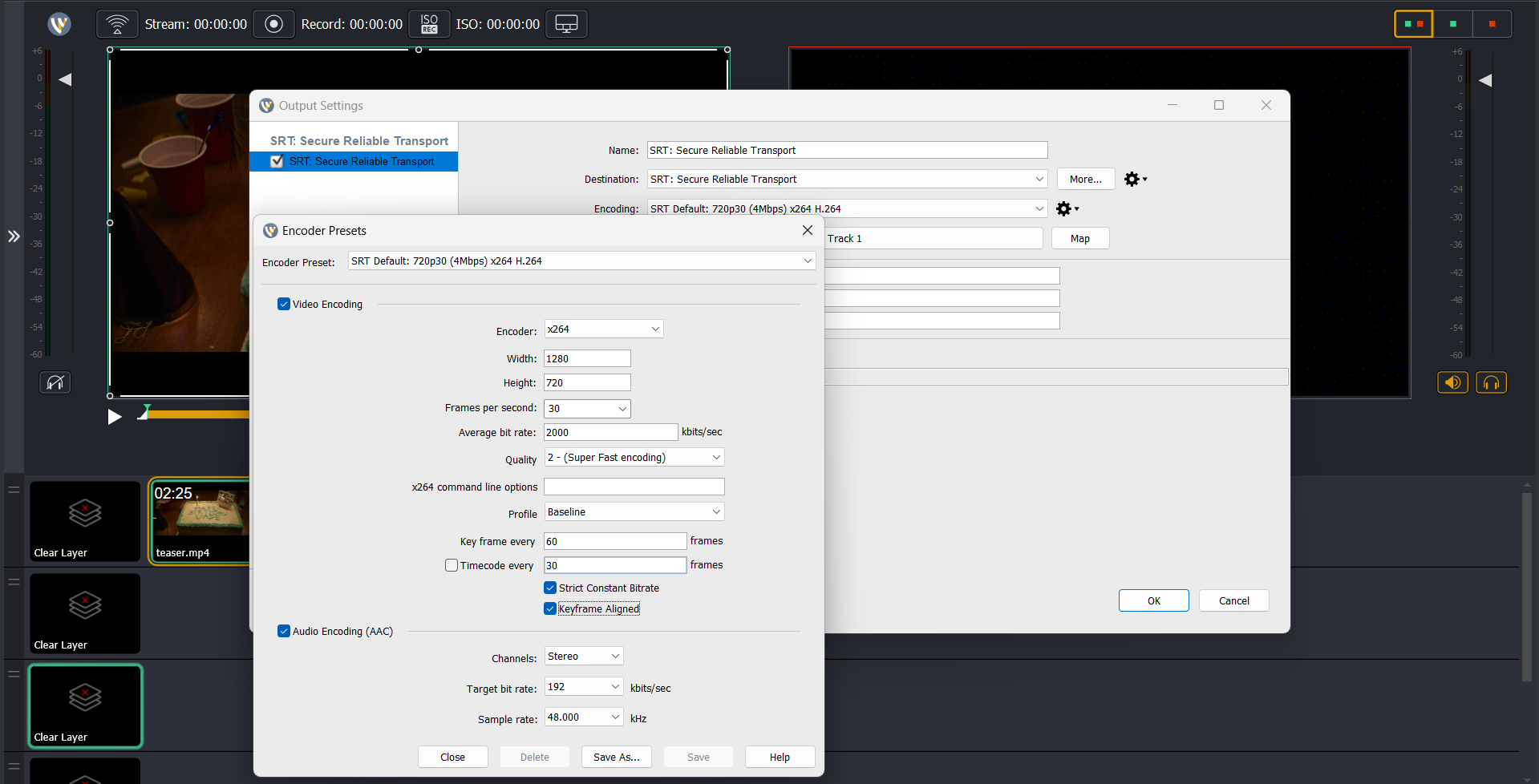This screenshot has width=1539, height=784.
Task: Open the Encoding dropdown in Output Settings
Action: tap(847, 208)
